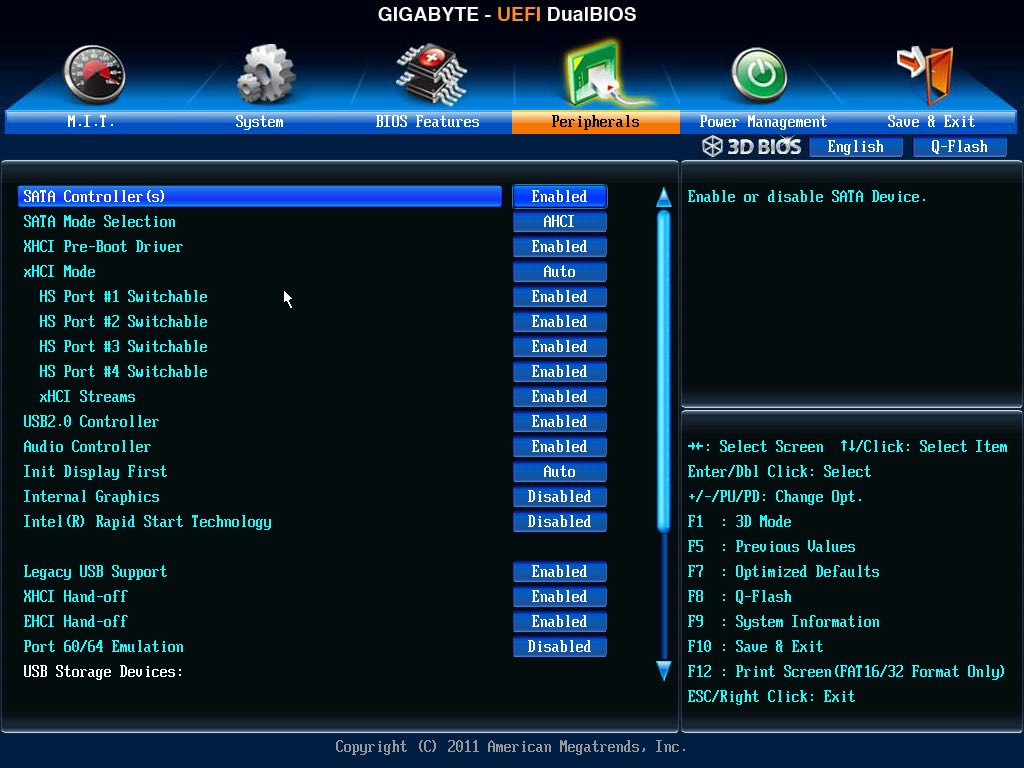Image resolution: width=1024 pixels, height=768 pixels.
Task: Select the HS Port #4 Switchable label
Action: click(x=123, y=372)
